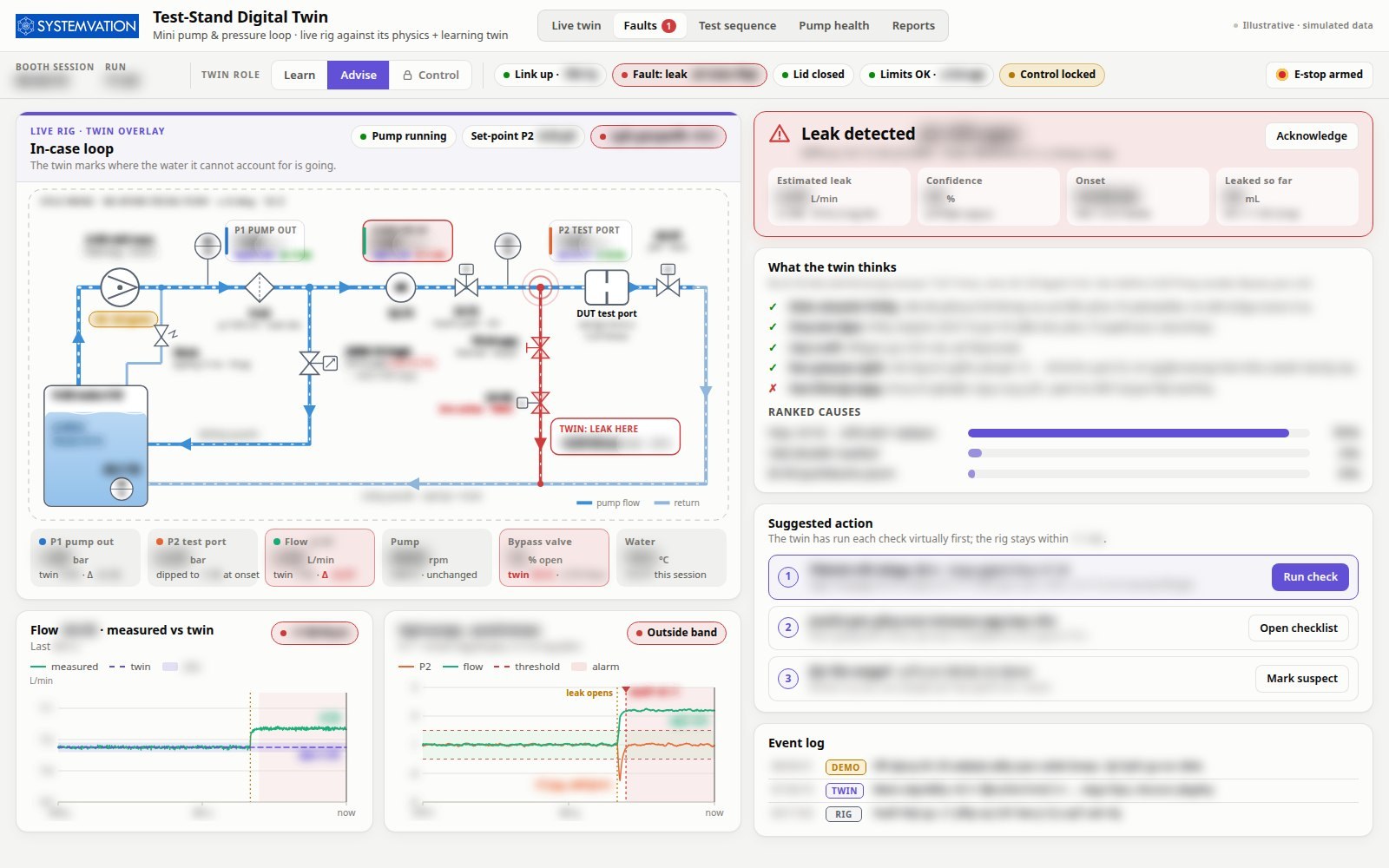Select the DUT test port symbol
1389x868 pixels.
[x=607, y=287]
